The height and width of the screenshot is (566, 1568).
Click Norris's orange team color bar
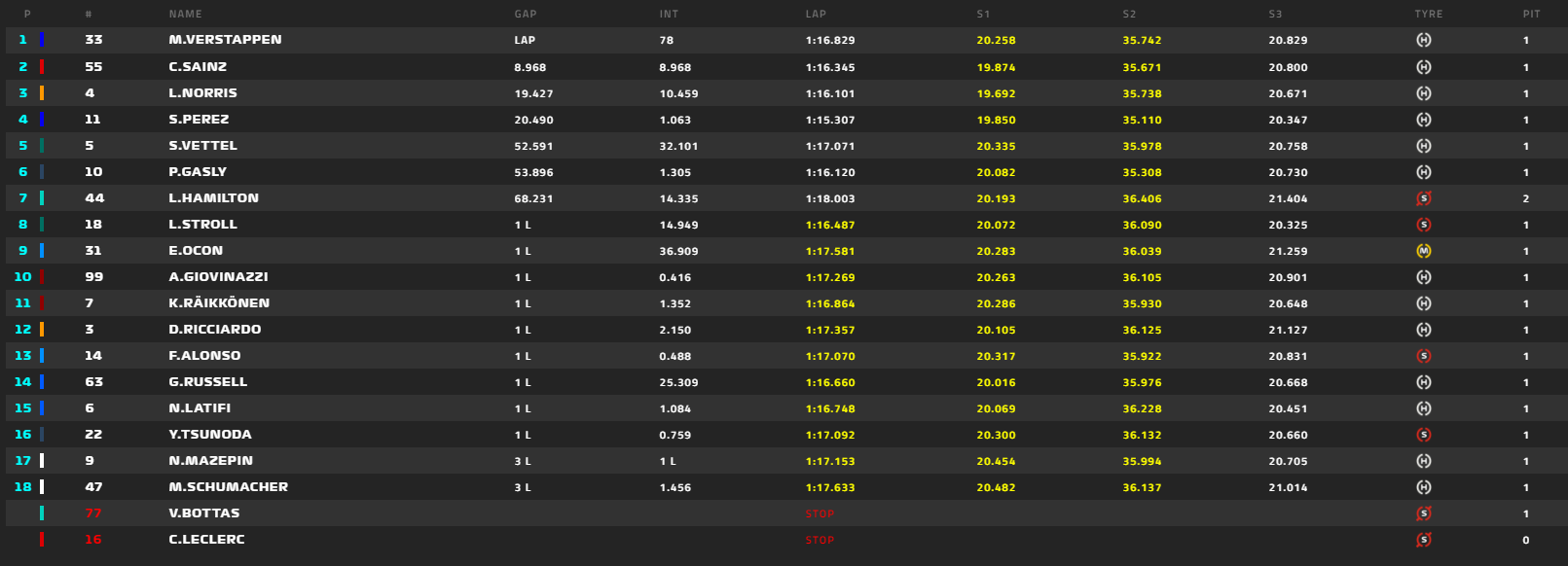click(42, 93)
